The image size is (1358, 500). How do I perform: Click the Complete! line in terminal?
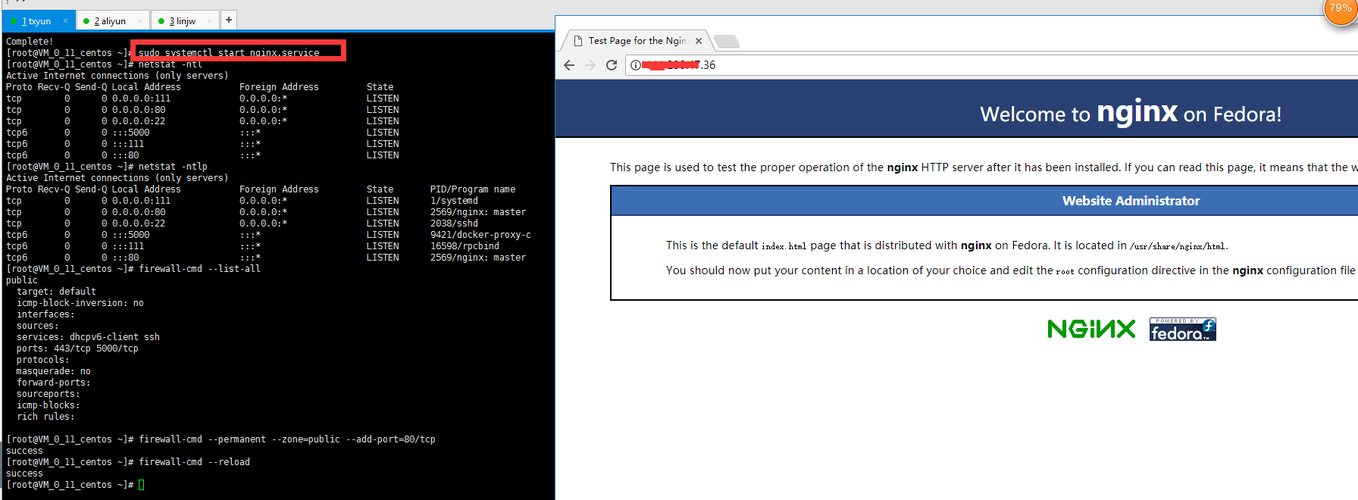(28, 41)
